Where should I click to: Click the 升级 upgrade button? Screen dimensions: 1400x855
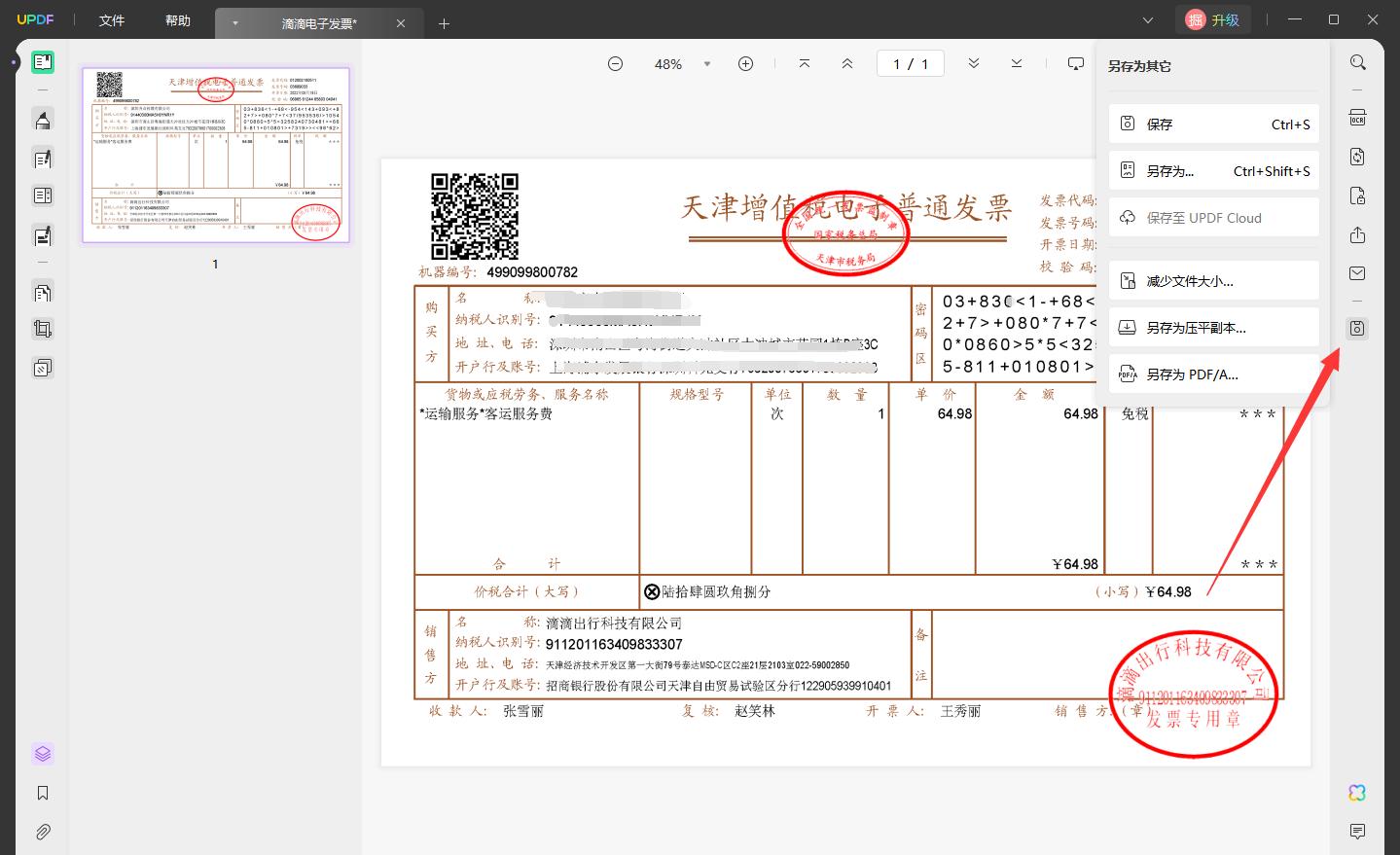coord(1213,19)
